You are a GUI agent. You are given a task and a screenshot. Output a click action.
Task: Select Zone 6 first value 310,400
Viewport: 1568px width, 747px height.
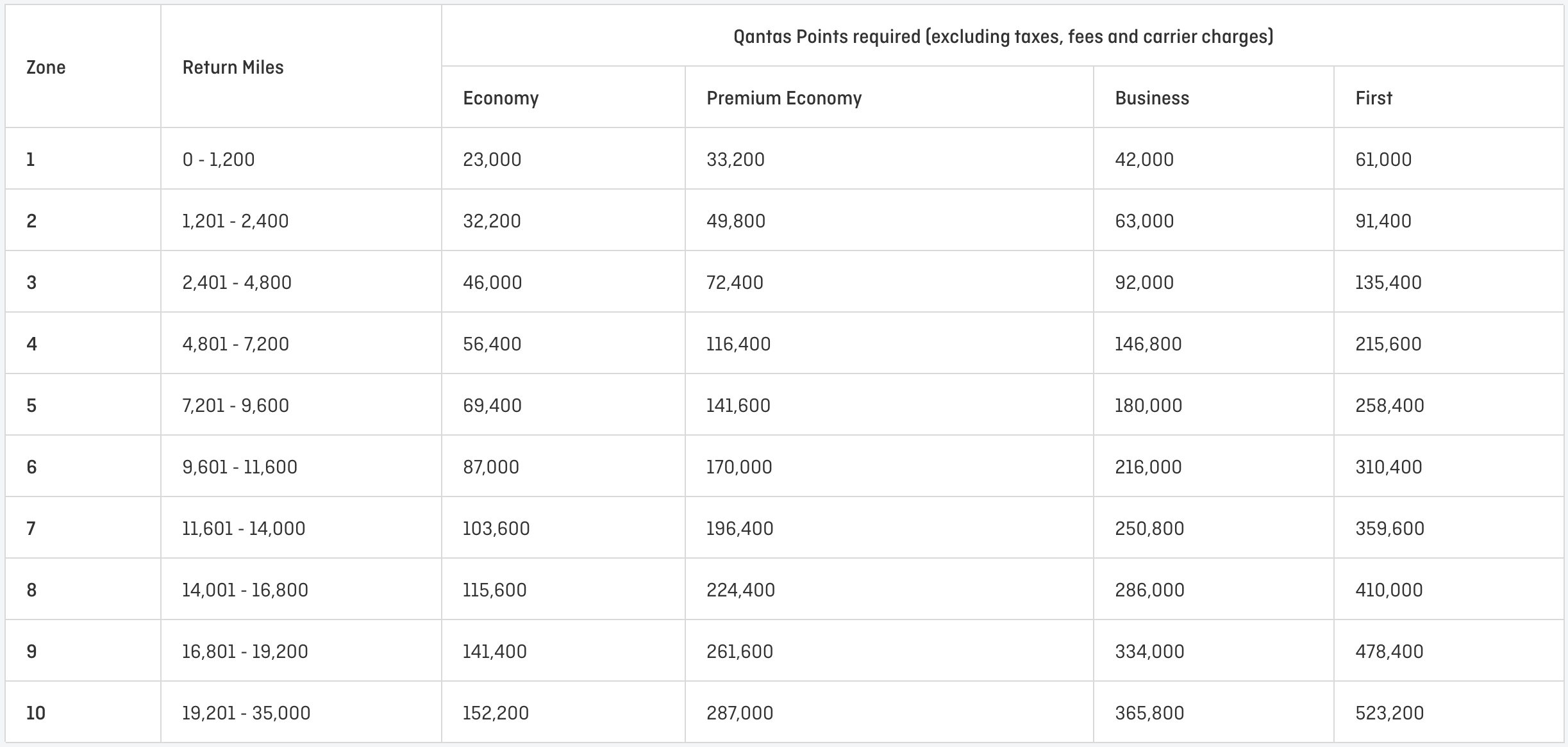(1388, 467)
